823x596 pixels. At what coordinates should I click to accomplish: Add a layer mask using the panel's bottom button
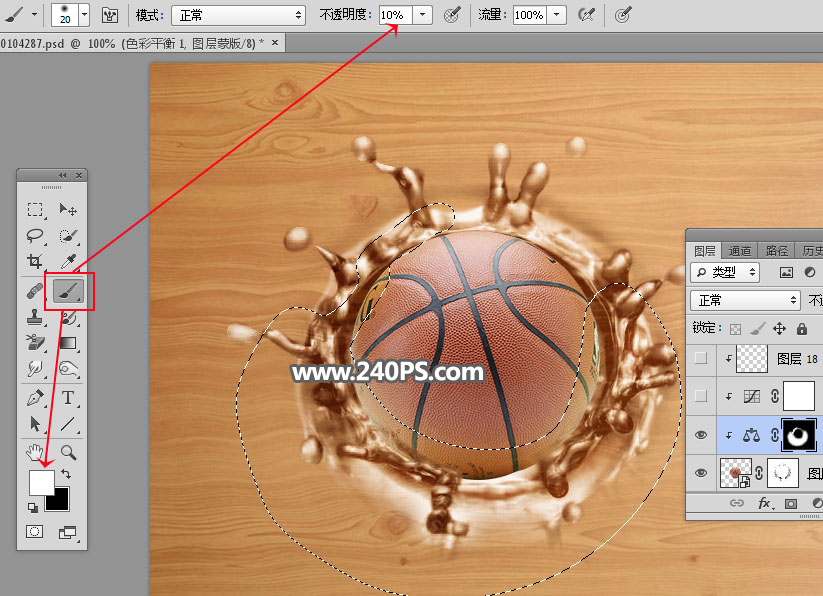790,504
